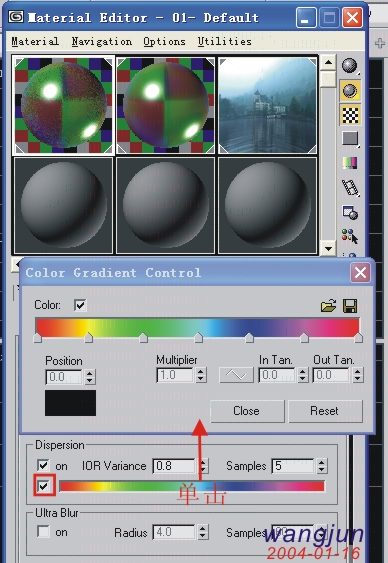Click the Multiplier spinner arrows
Viewport: 388px width, 563px height.
click(x=201, y=375)
